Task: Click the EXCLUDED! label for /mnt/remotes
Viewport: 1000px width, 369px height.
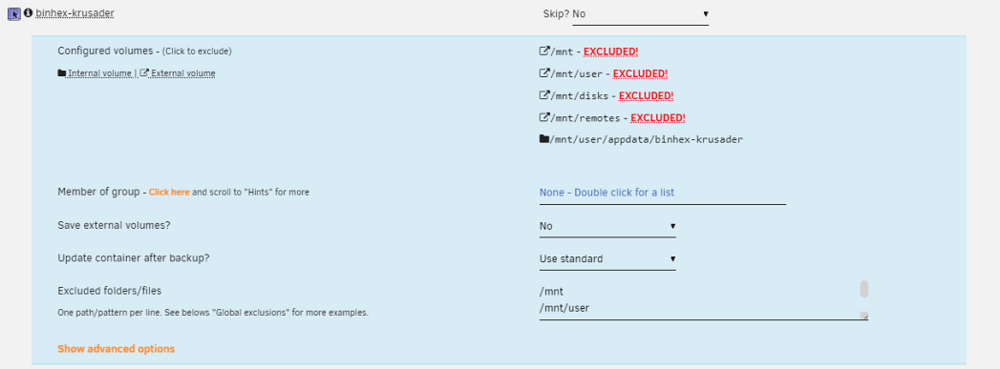Action: [x=658, y=118]
